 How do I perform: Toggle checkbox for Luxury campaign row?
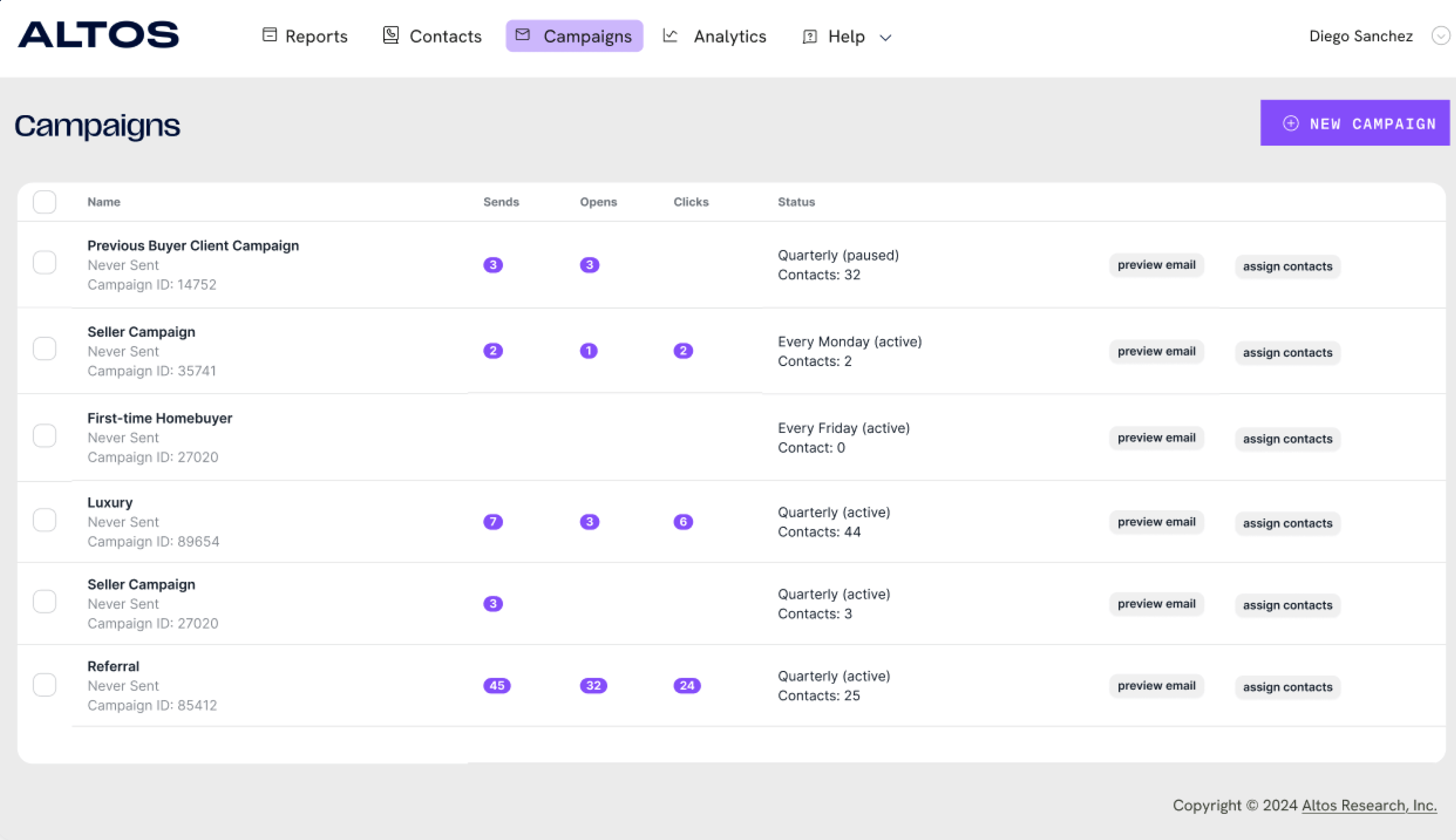coord(44,520)
